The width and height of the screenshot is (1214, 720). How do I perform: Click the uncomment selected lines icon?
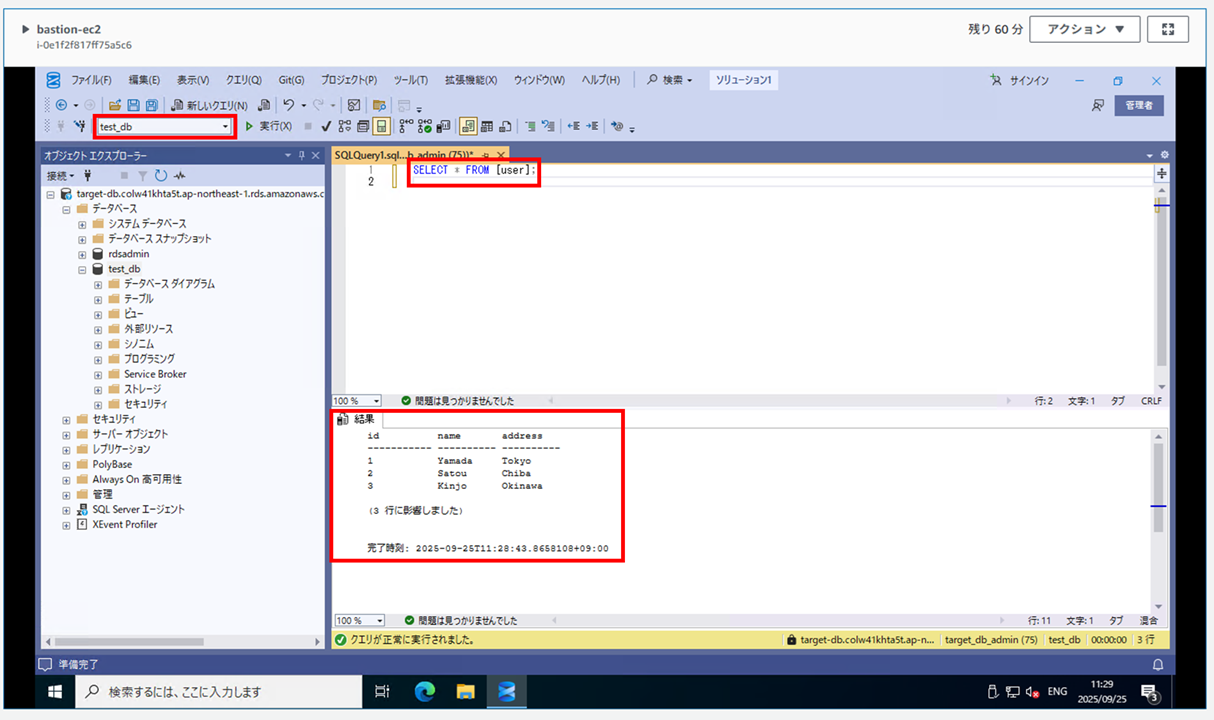tap(548, 126)
